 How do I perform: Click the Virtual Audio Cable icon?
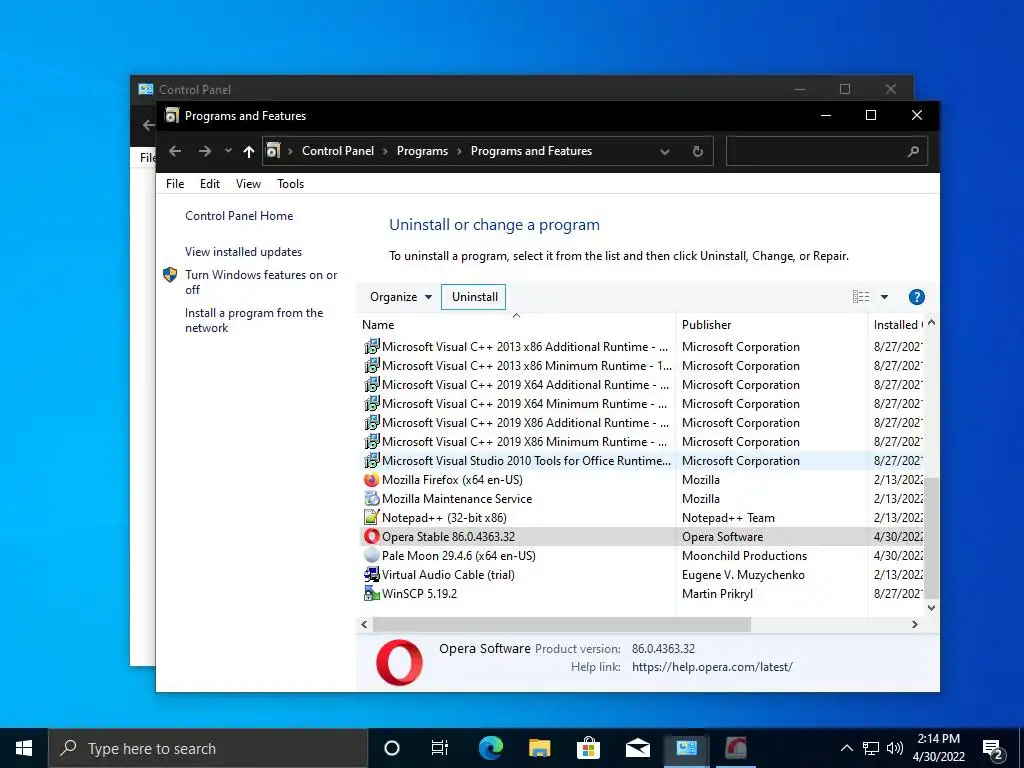click(x=372, y=574)
